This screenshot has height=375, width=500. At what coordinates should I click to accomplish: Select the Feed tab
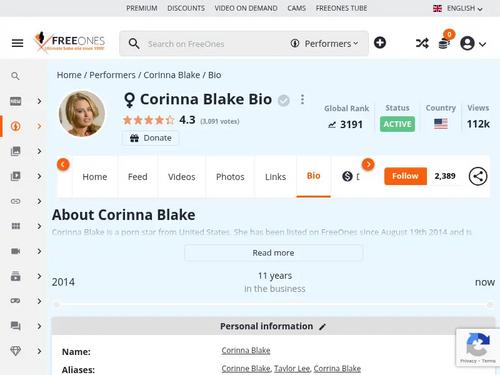point(138,177)
